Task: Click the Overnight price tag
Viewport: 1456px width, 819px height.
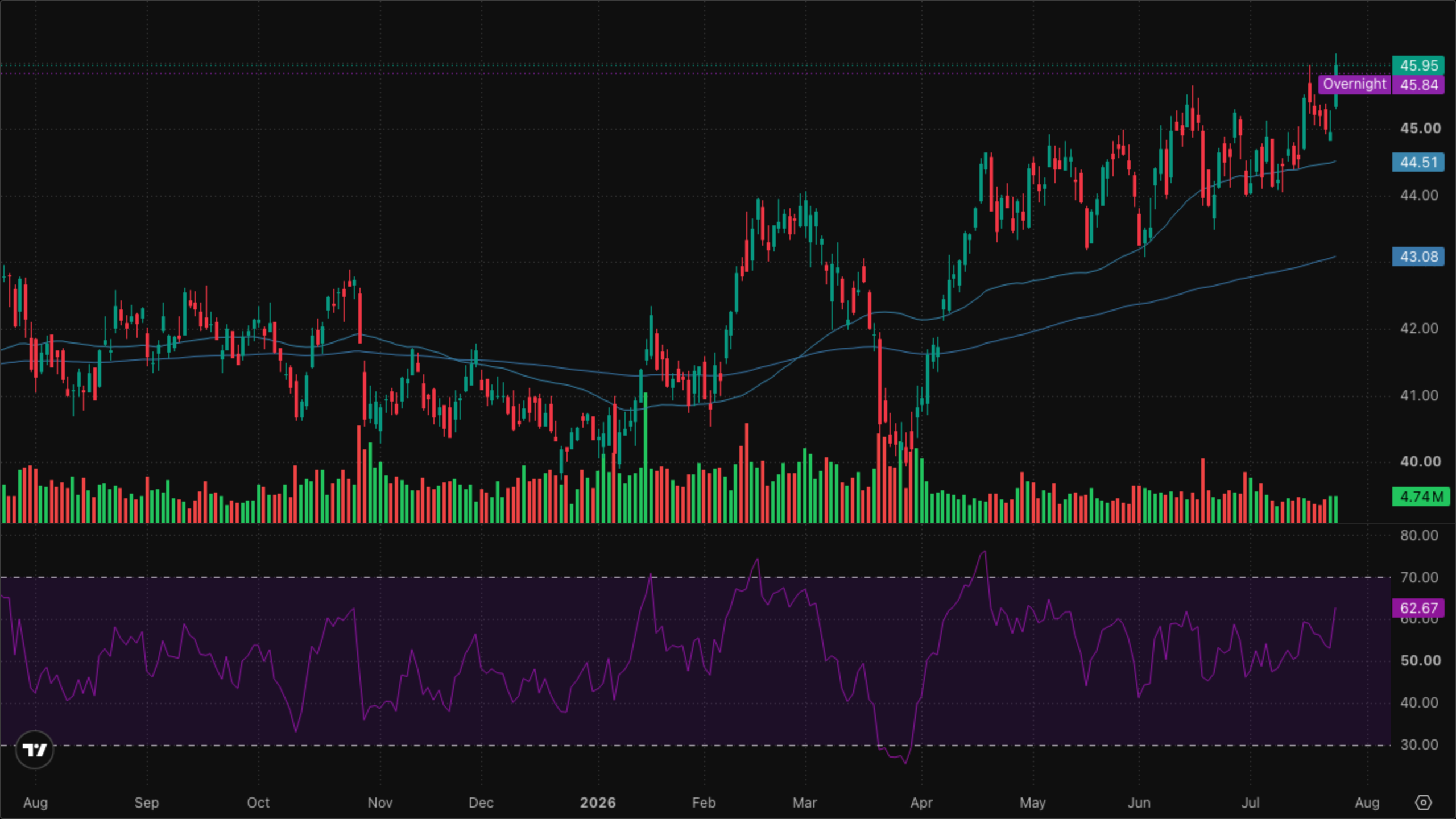Action: [1354, 84]
